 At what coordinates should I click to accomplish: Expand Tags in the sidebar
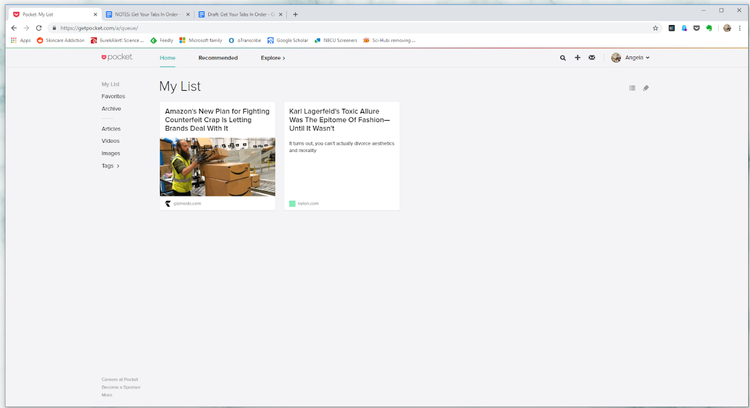tap(110, 166)
